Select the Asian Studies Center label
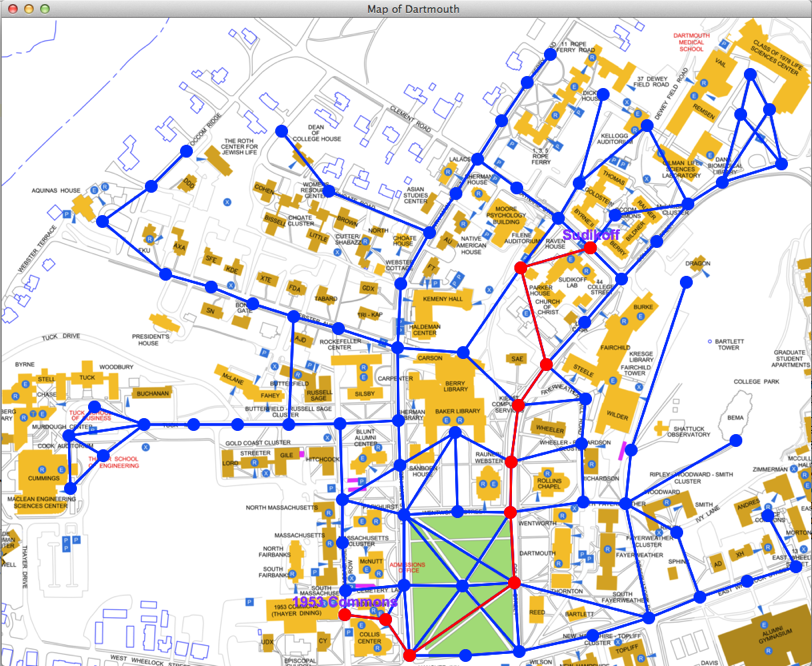This screenshot has width=812, height=666. (415, 195)
